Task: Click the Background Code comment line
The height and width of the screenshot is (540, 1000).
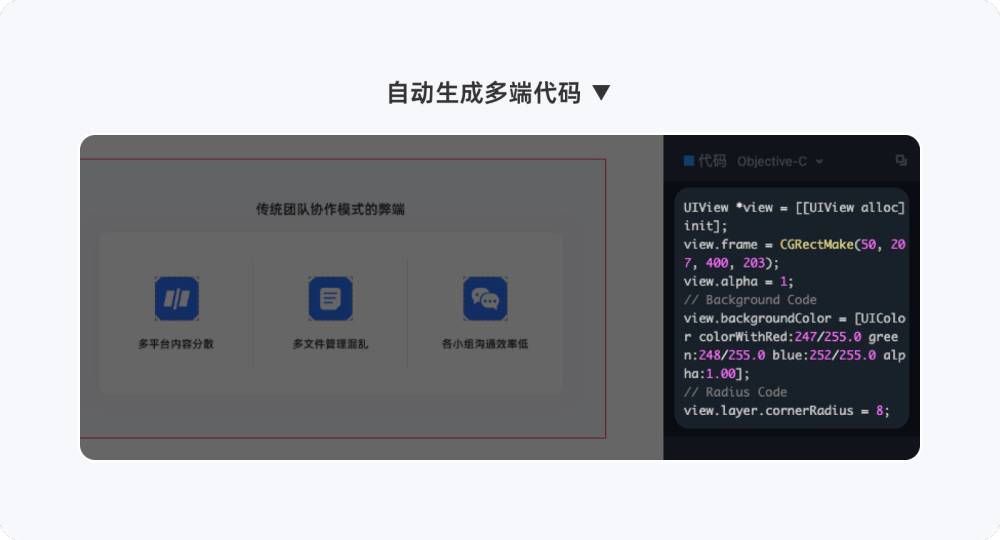Action: pos(750,300)
